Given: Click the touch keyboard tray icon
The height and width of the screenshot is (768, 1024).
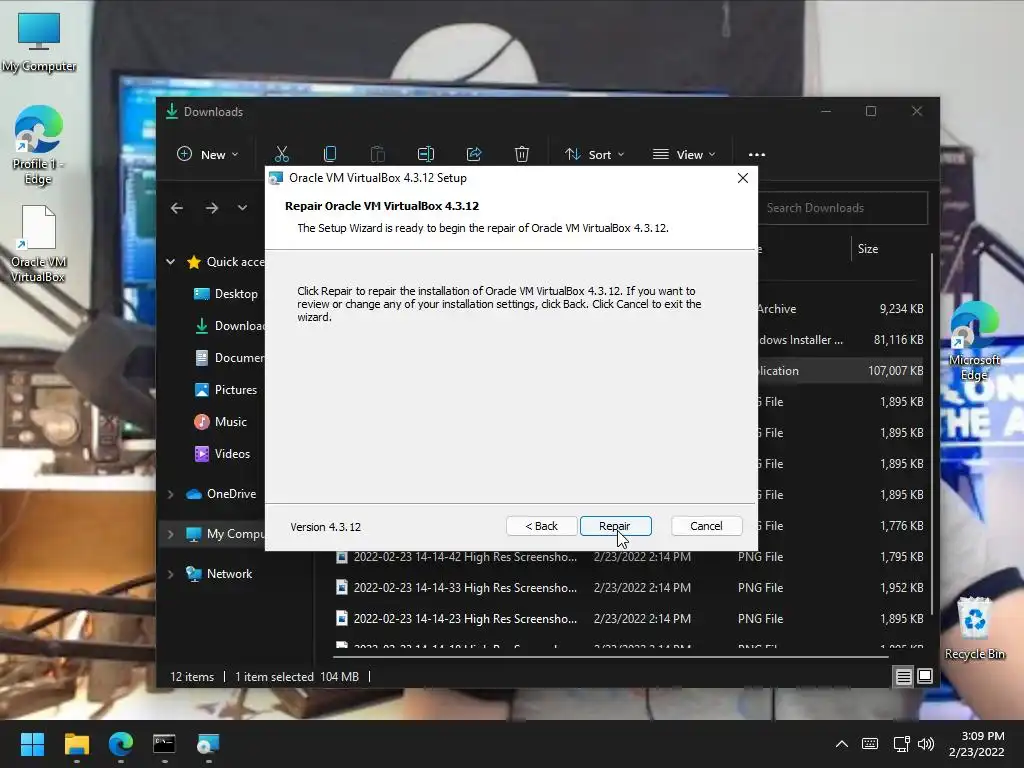Looking at the screenshot, I should pos(870,744).
